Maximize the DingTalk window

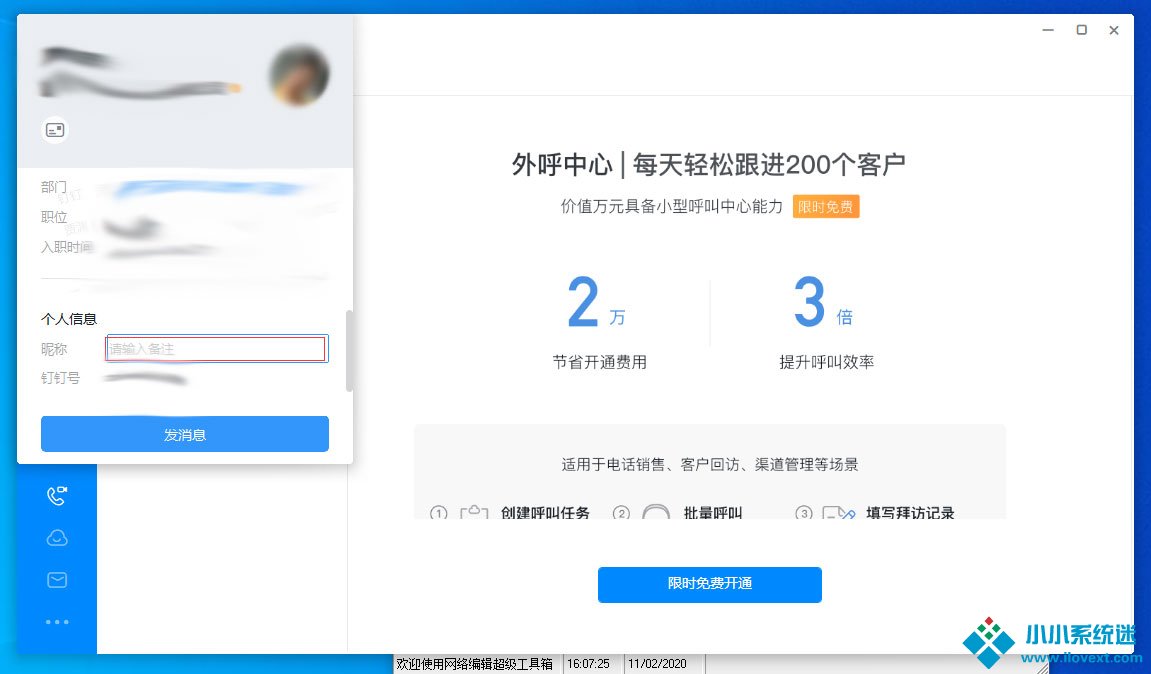[x=1081, y=30]
